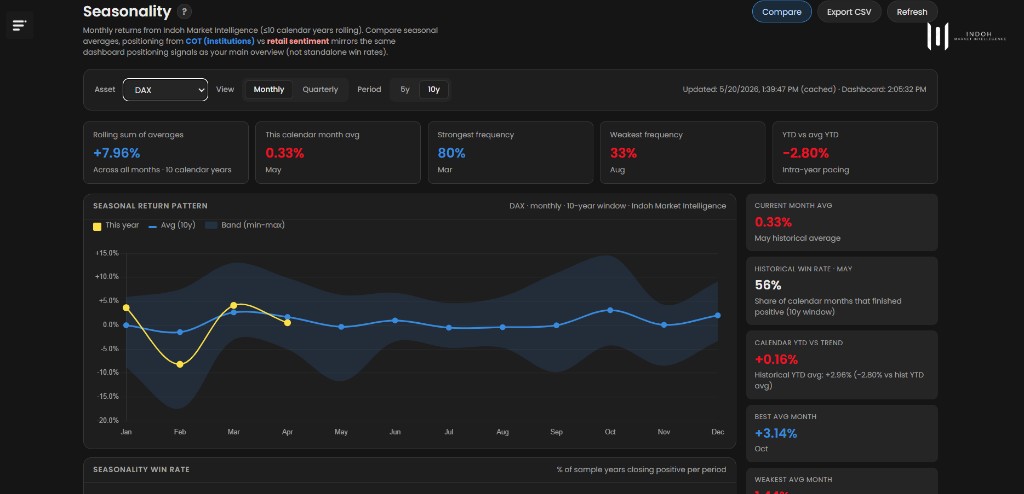Click Export CSV button
The height and width of the screenshot is (494, 1024).
[x=849, y=12]
